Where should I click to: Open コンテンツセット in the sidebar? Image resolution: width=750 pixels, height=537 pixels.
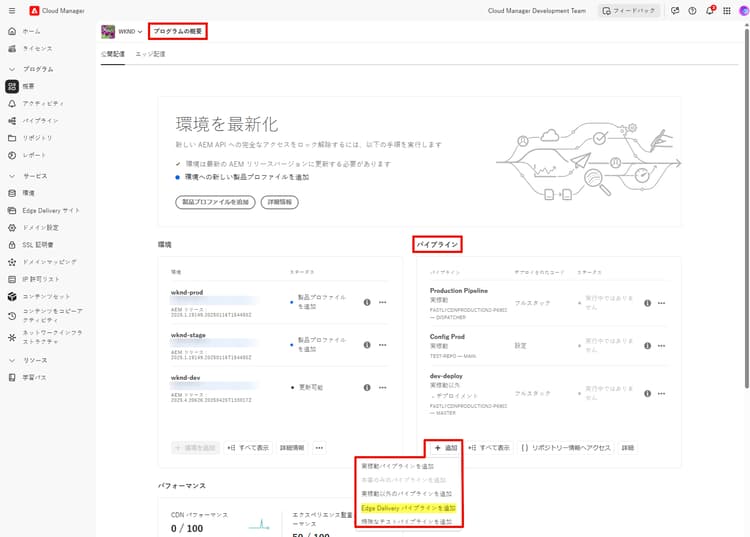coord(46,296)
